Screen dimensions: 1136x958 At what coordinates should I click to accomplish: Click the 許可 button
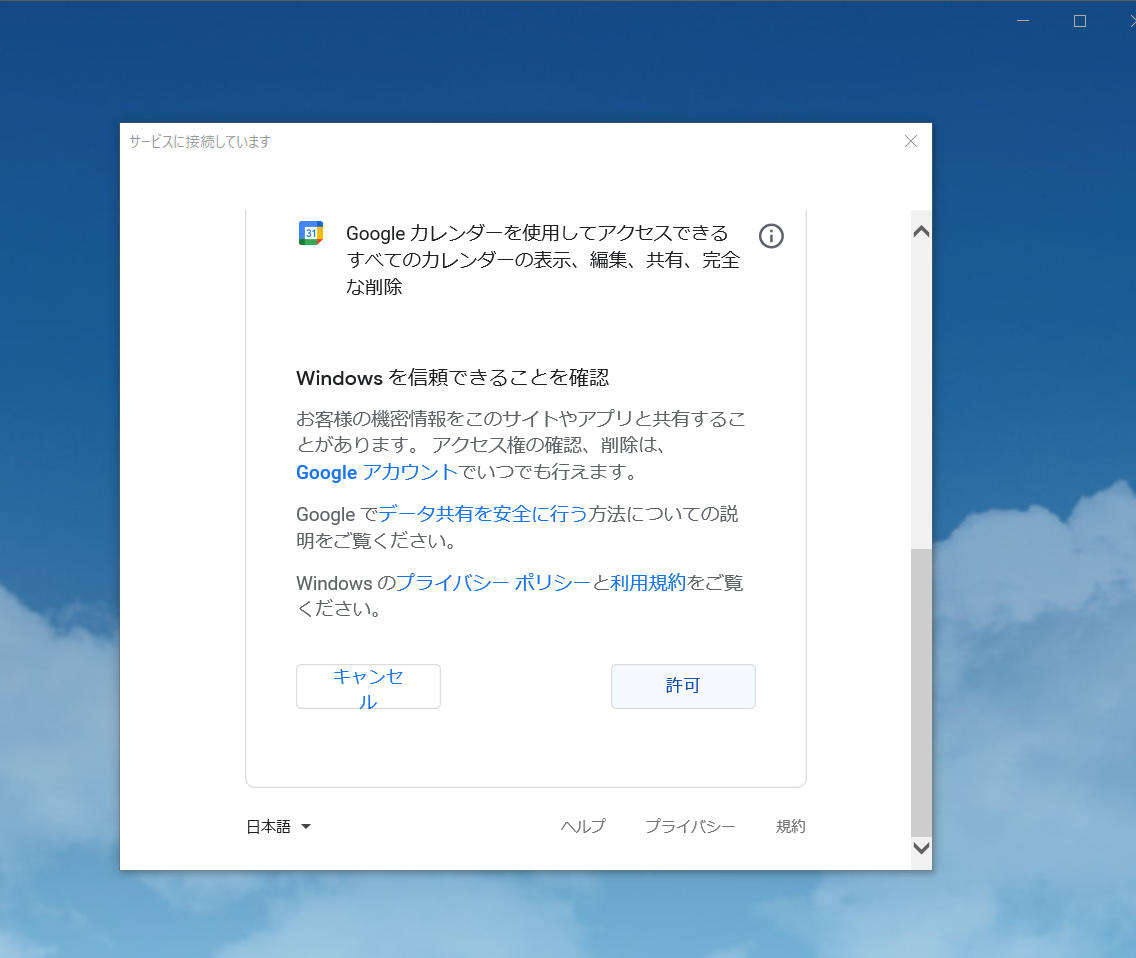click(x=683, y=686)
